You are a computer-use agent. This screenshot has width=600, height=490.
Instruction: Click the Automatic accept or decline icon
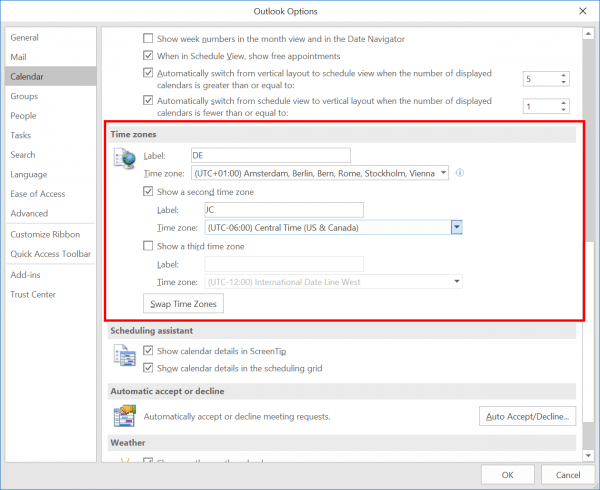coord(125,416)
